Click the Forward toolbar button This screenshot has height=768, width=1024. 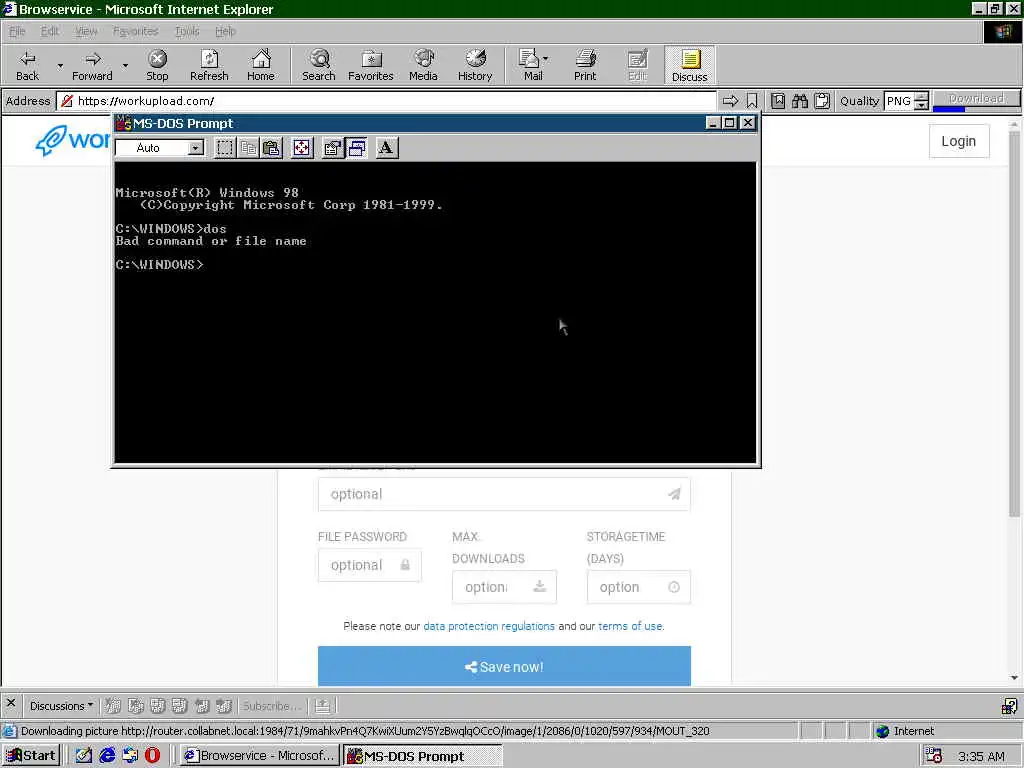92,65
